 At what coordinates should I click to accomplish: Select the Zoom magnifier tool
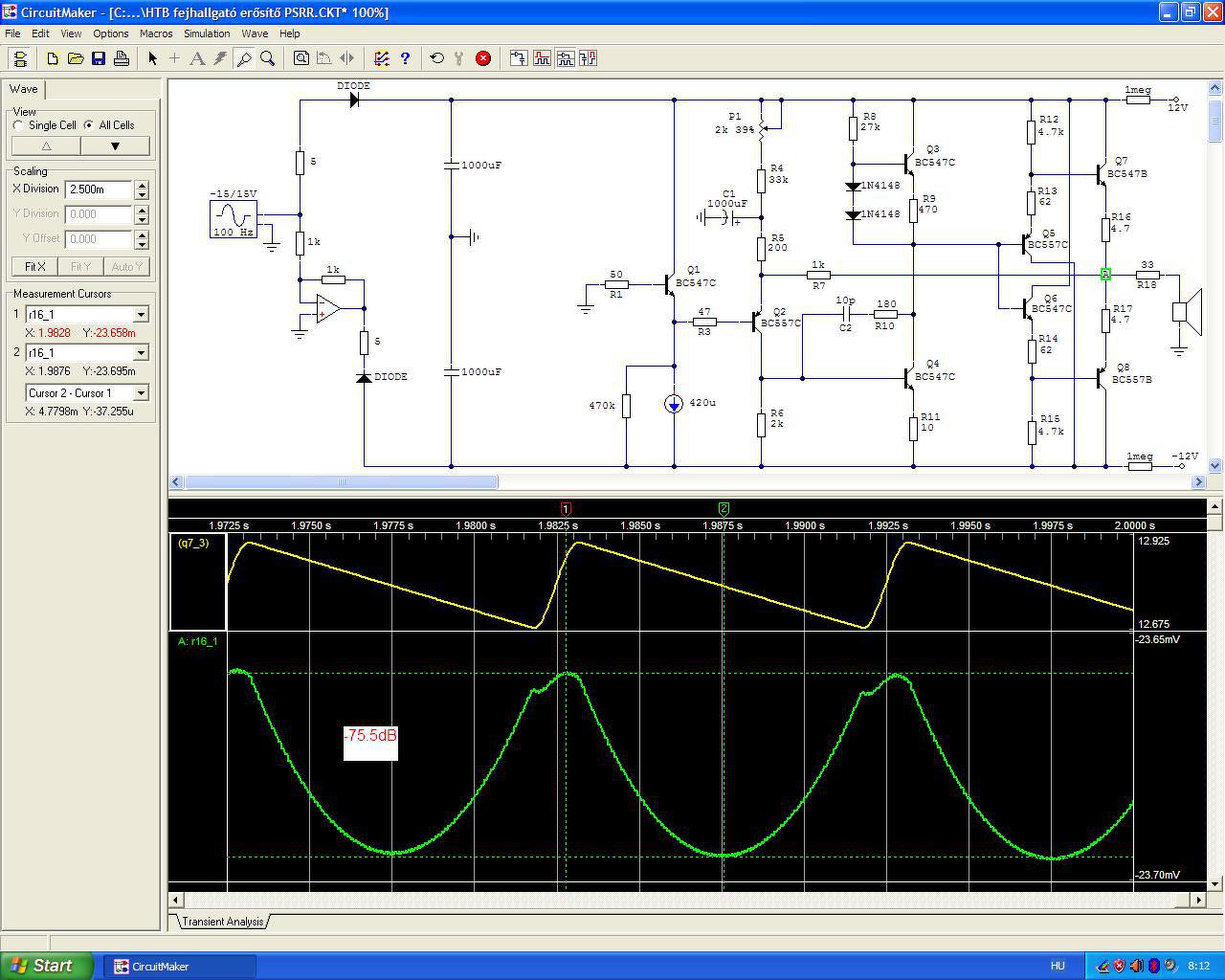(267, 58)
